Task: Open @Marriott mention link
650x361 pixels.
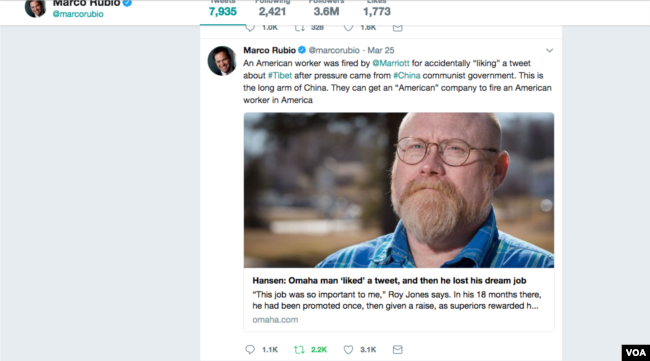Action: [x=390, y=63]
